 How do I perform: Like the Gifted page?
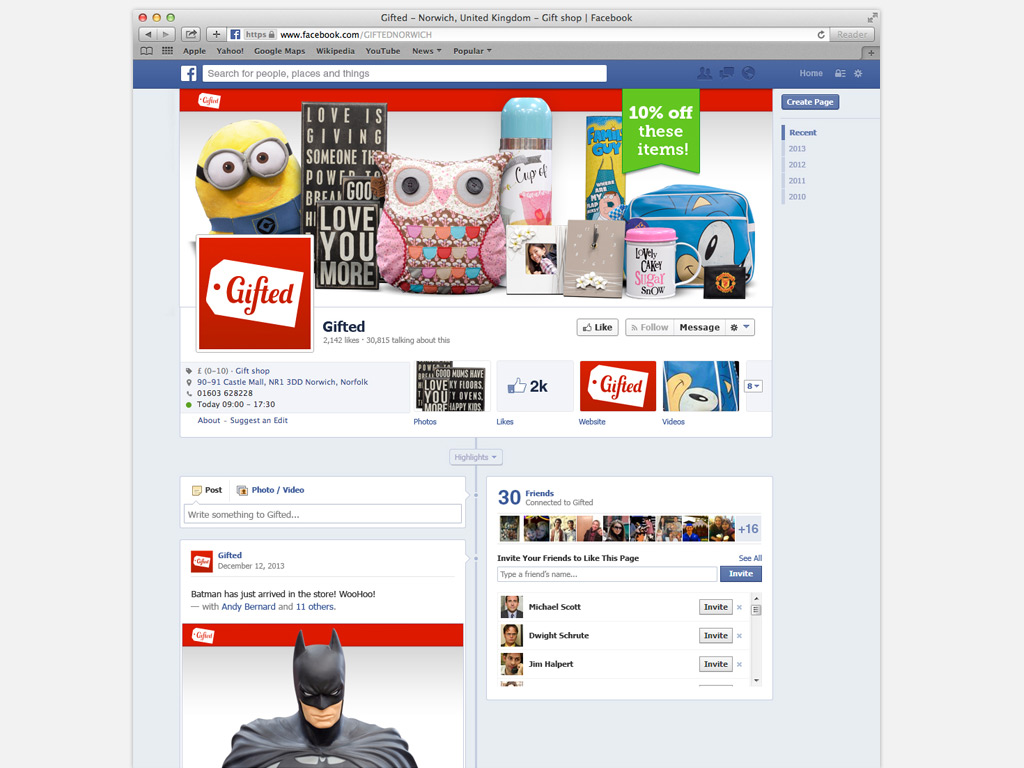pyautogui.click(x=597, y=327)
